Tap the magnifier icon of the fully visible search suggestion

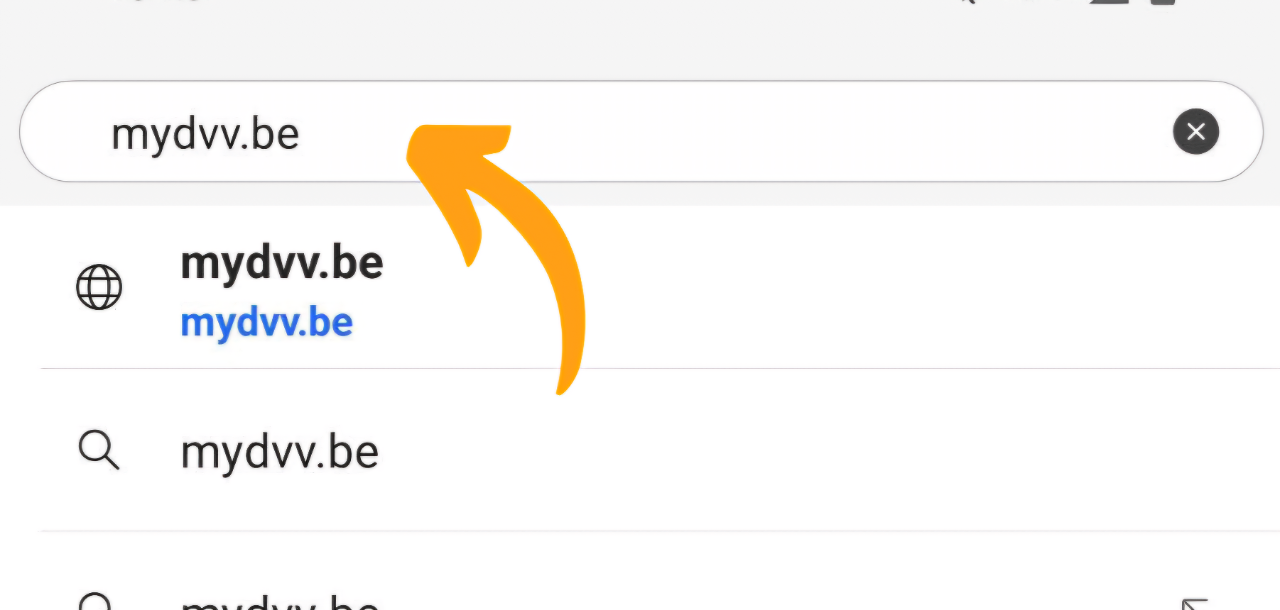(x=99, y=451)
